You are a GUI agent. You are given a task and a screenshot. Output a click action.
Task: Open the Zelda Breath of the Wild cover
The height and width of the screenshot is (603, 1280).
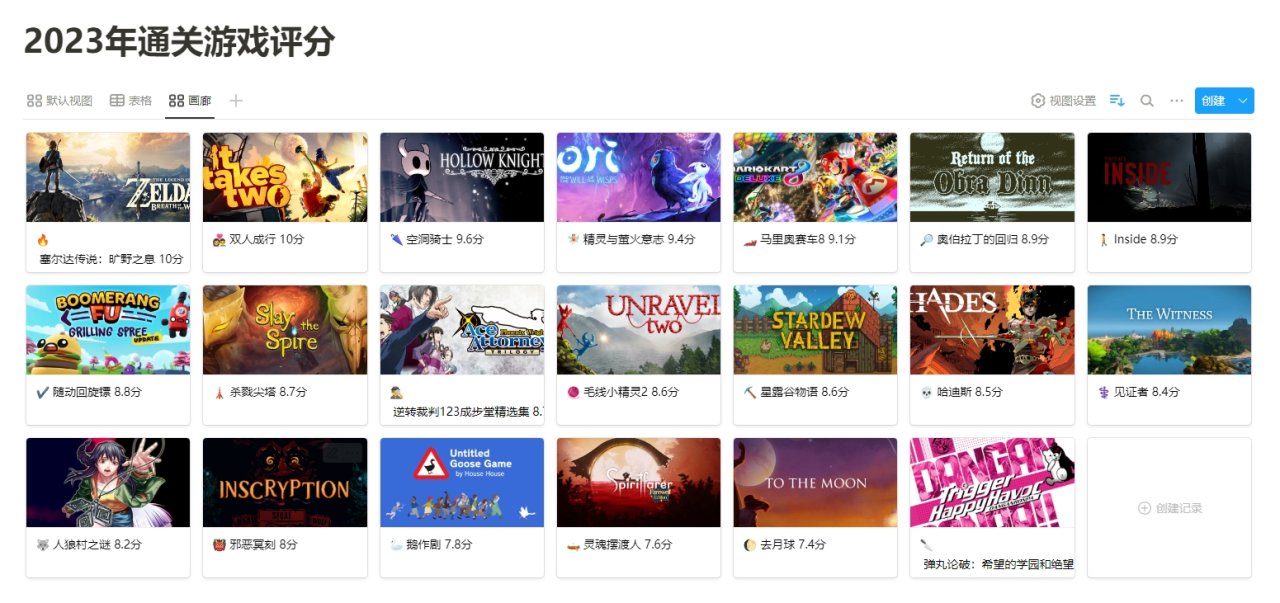[x=108, y=177]
